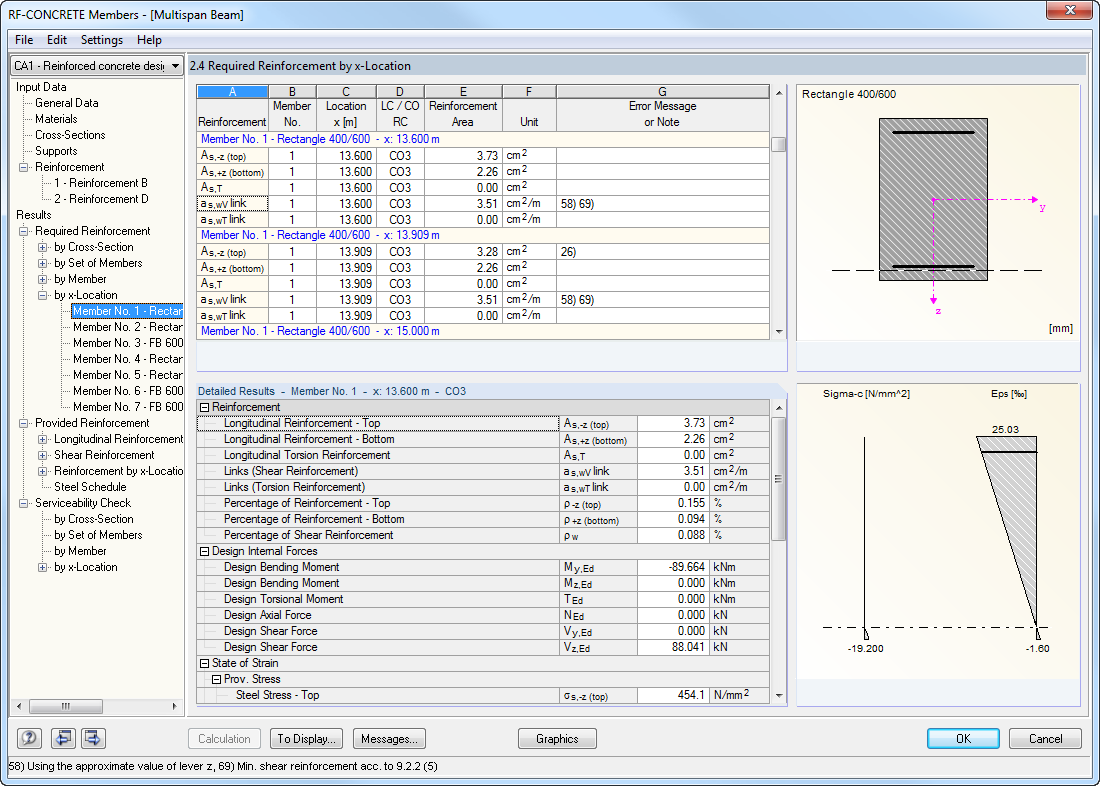The height and width of the screenshot is (786, 1100).
Task: Open the Messages... dialog button
Action: click(x=389, y=738)
